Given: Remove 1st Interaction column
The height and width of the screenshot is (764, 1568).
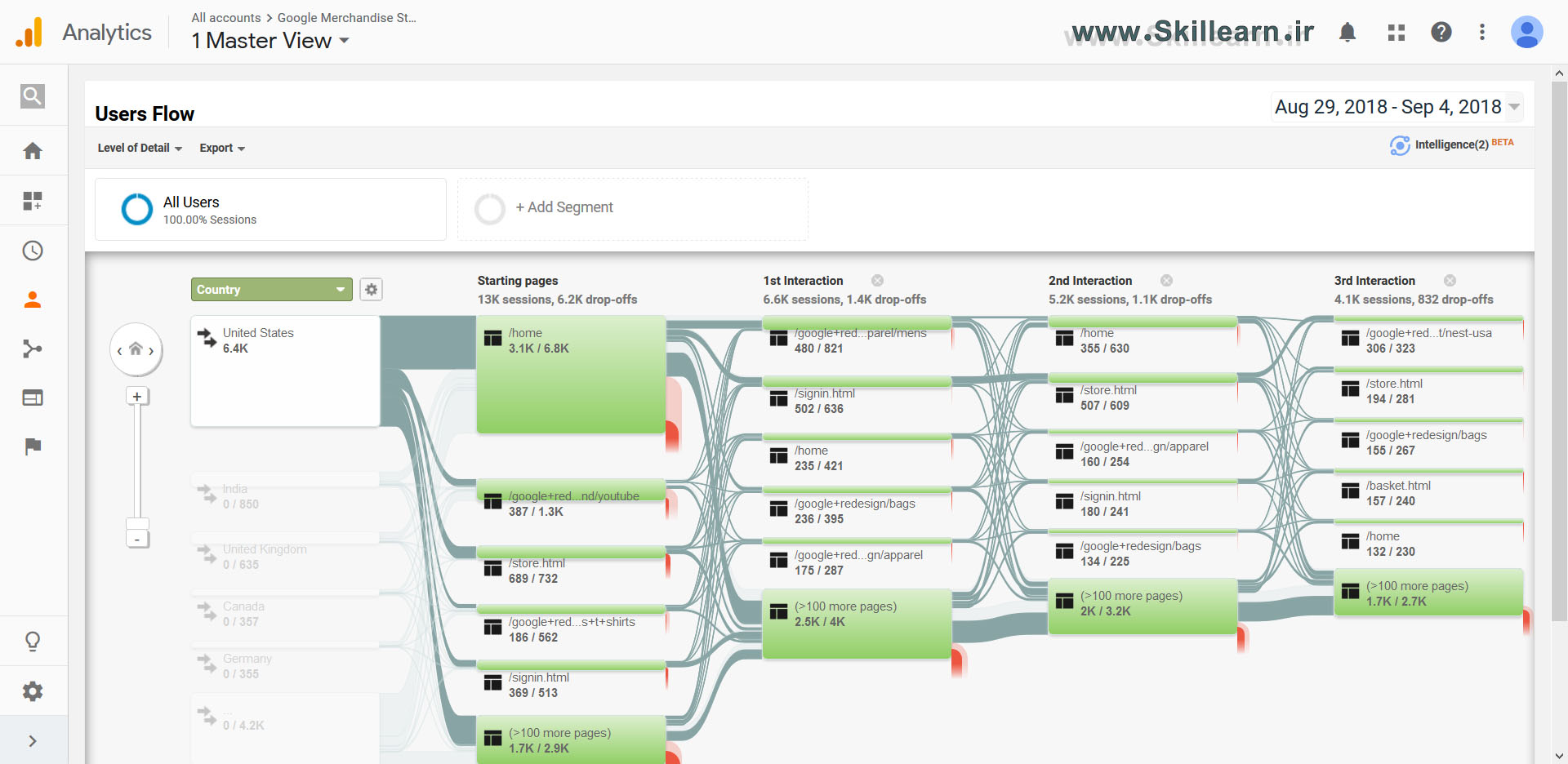Looking at the screenshot, I should [877, 281].
